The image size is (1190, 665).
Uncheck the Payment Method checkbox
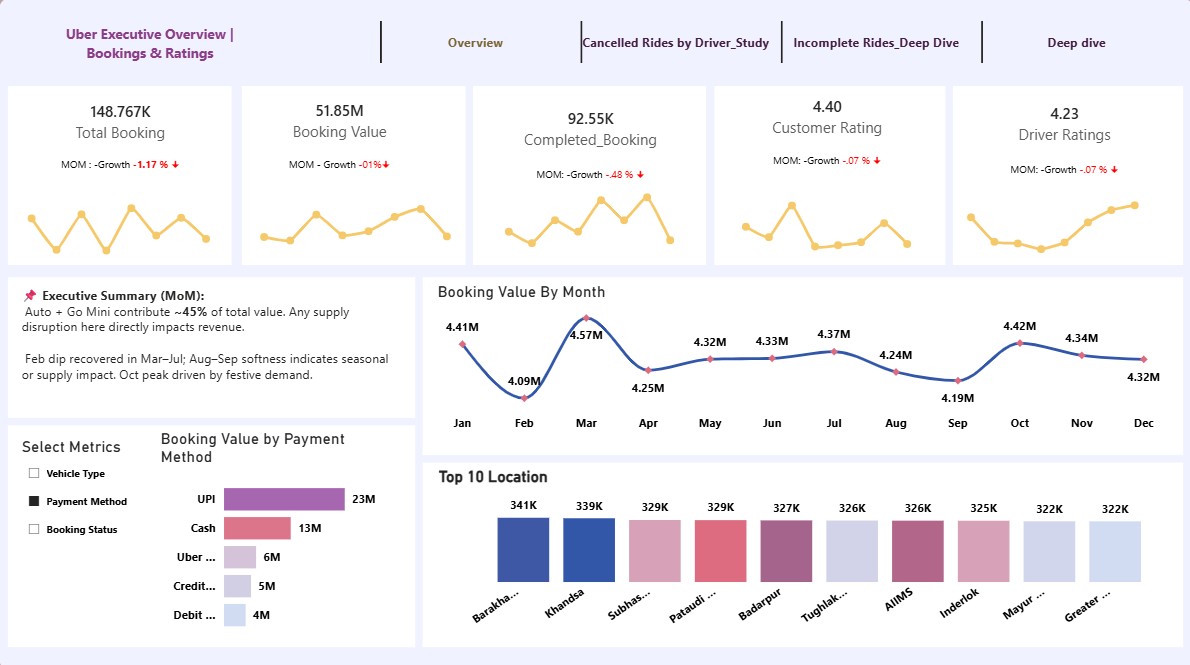click(x=33, y=501)
